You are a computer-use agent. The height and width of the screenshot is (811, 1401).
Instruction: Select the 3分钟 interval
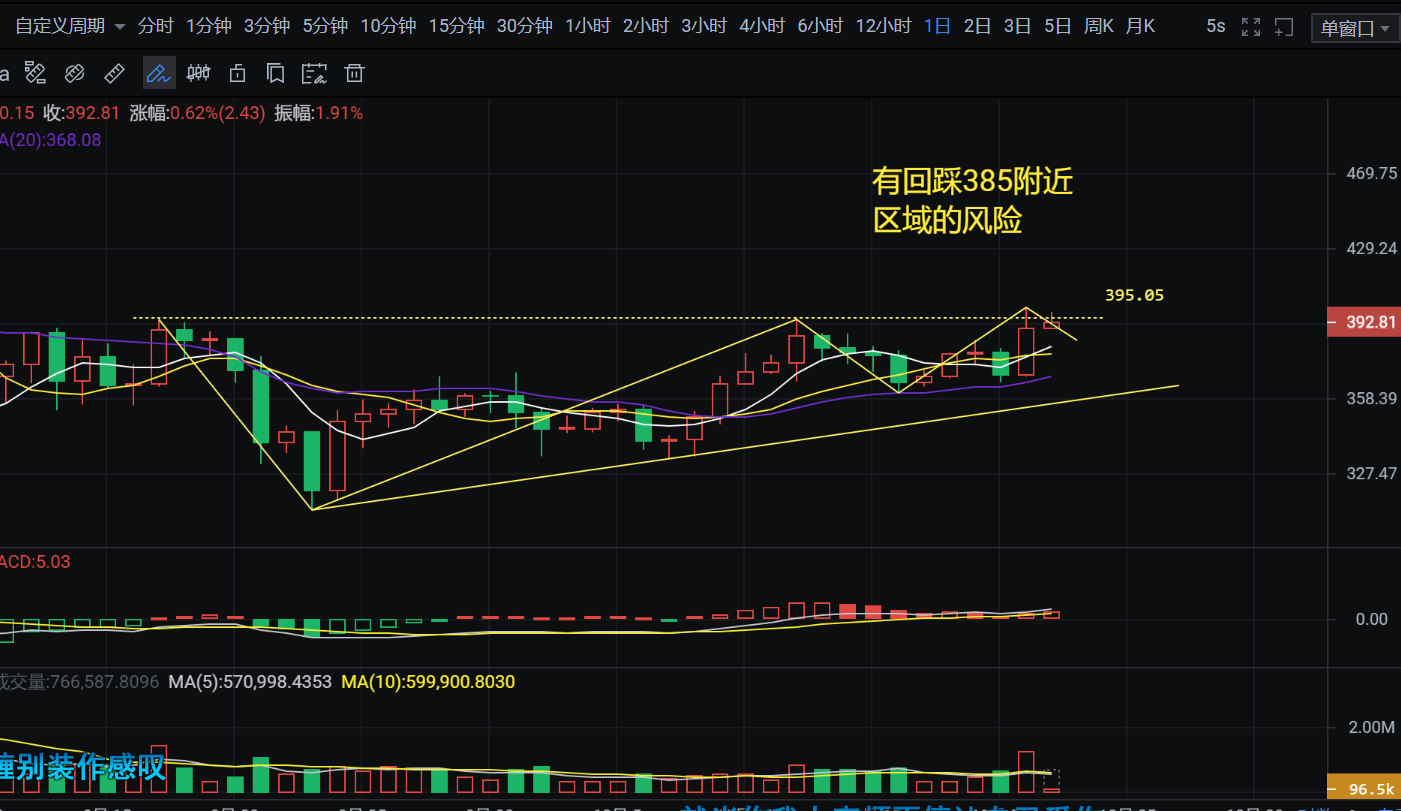coord(266,27)
